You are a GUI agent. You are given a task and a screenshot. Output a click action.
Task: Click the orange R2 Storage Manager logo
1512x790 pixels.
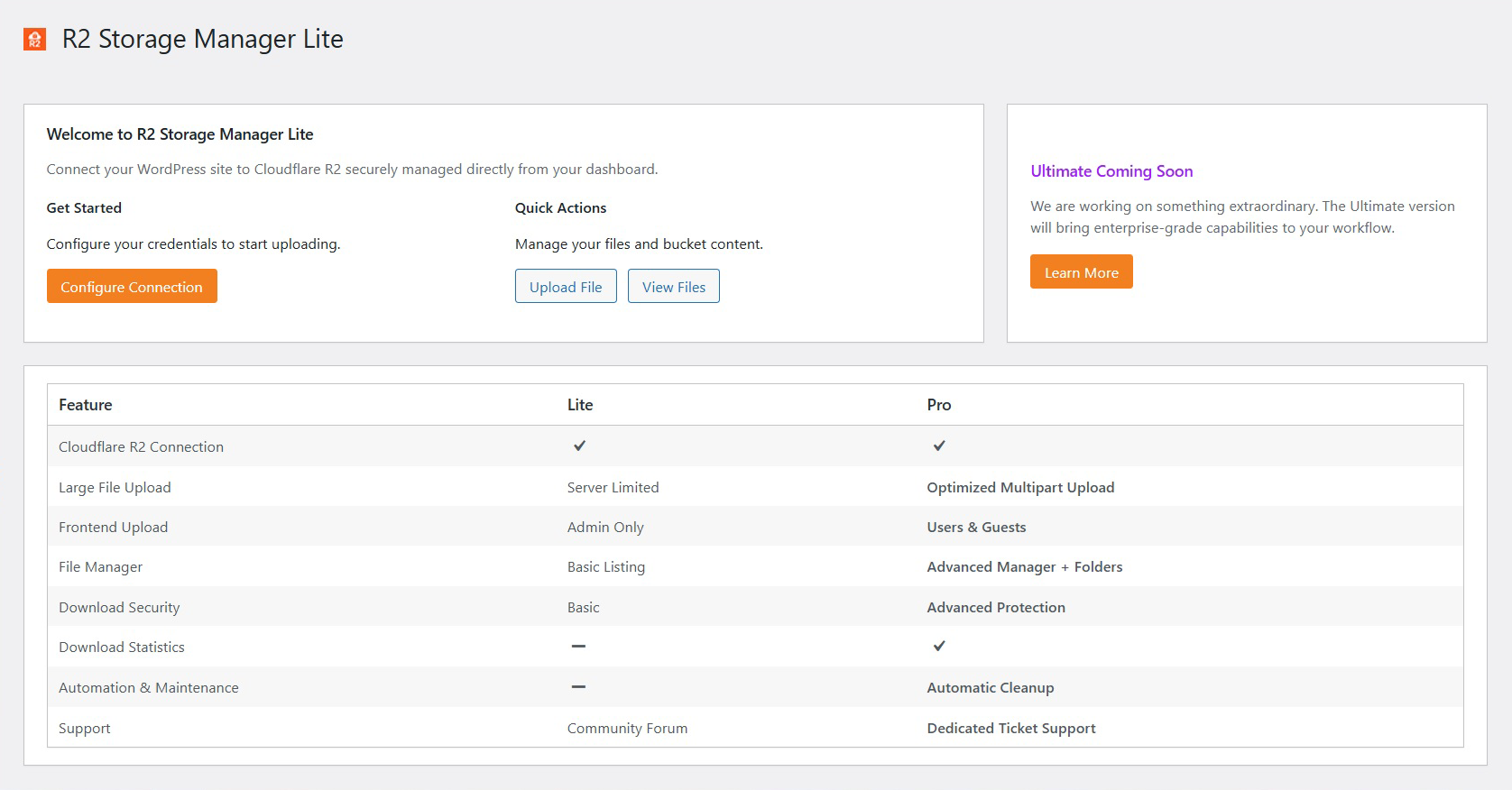[34, 39]
